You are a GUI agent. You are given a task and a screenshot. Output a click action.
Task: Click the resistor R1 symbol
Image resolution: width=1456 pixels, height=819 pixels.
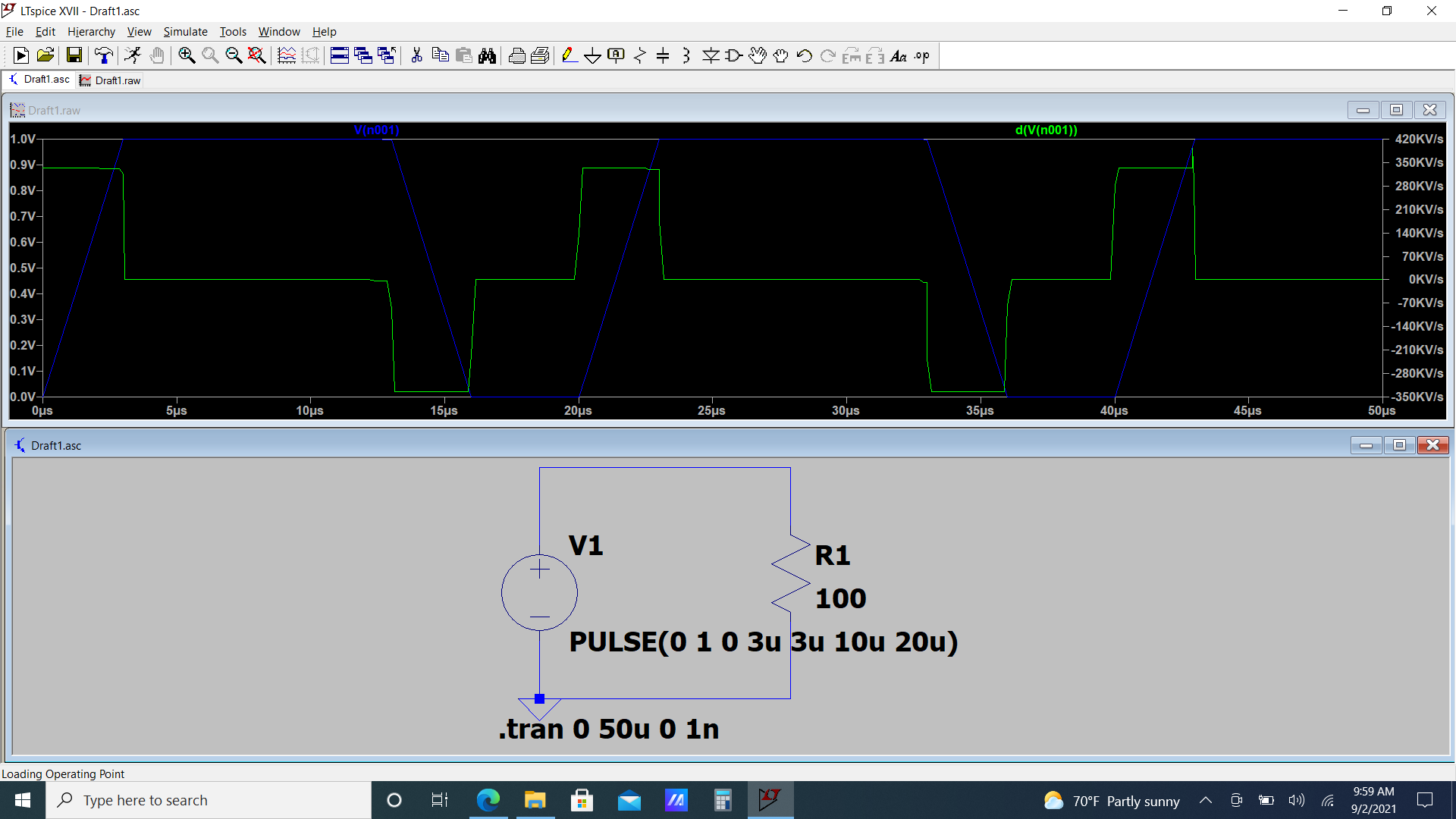point(790,574)
